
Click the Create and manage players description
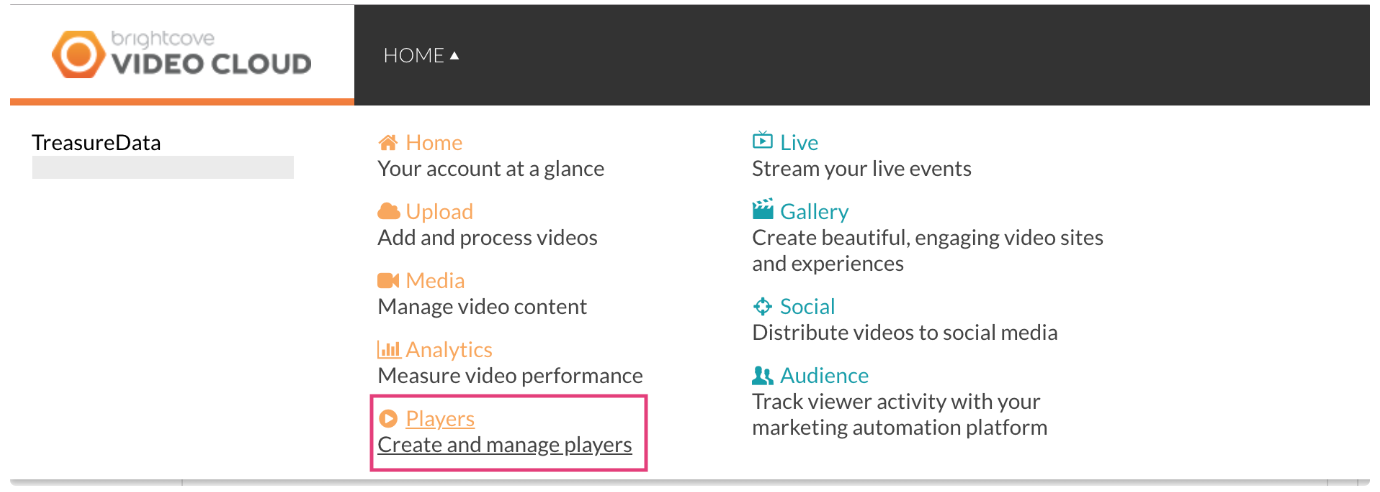[505, 445]
